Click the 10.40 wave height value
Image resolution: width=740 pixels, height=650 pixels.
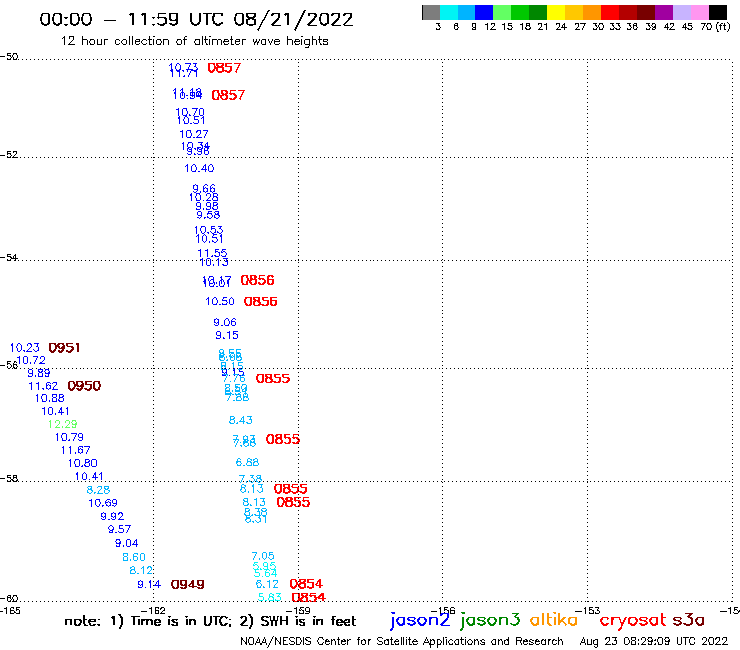click(199, 168)
